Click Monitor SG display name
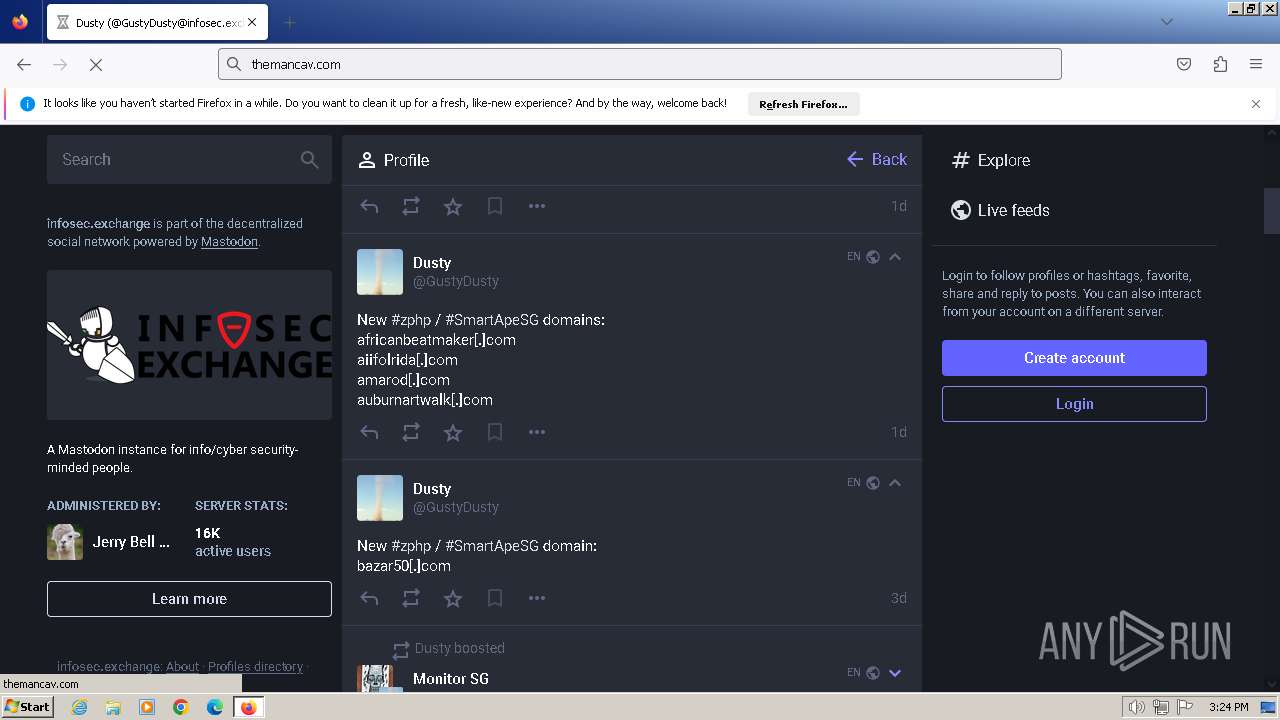Viewport: 1280px width, 720px height. click(451, 679)
